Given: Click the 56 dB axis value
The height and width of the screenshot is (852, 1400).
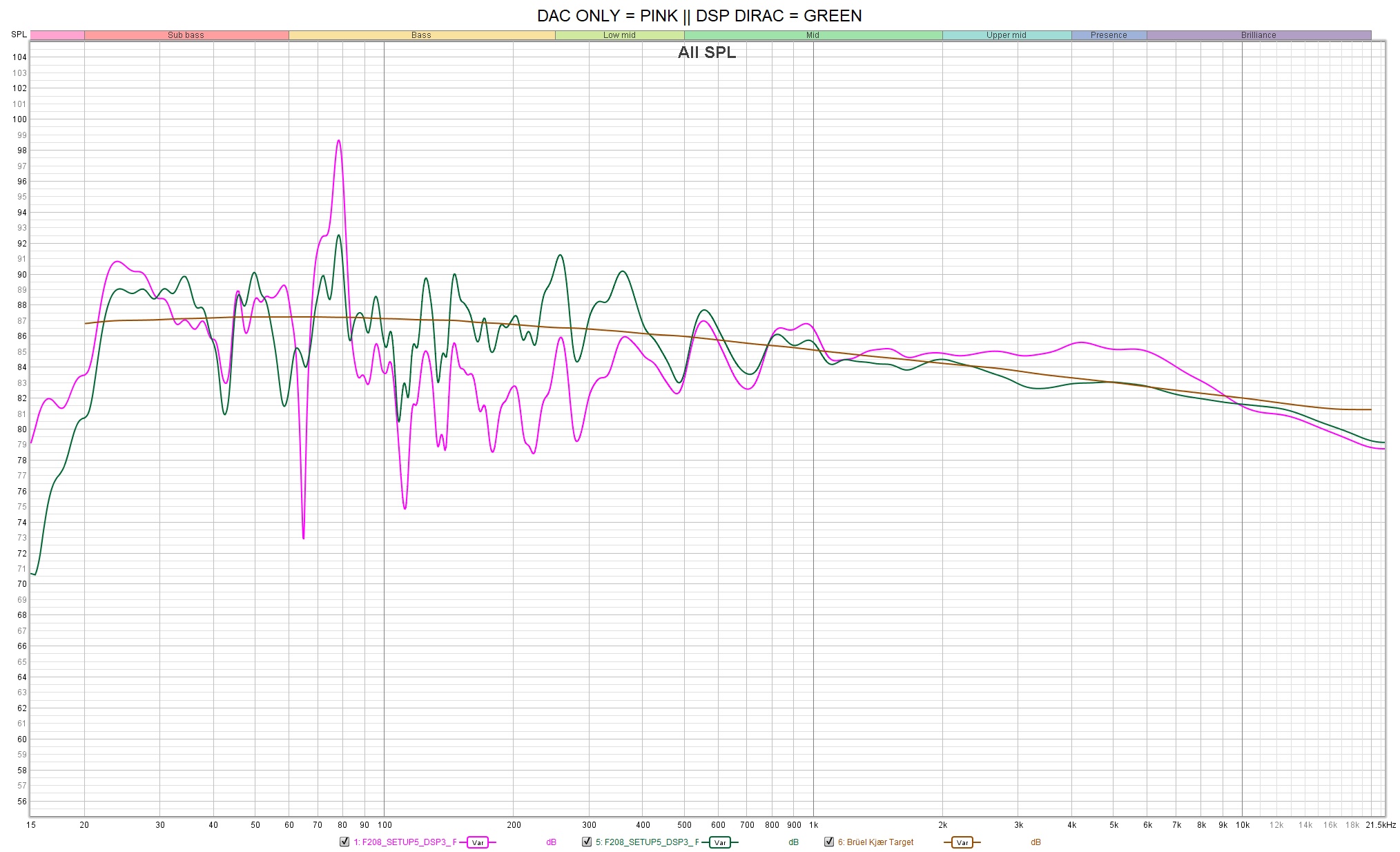Looking at the screenshot, I should pyautogui.click(x=21, y=802).
